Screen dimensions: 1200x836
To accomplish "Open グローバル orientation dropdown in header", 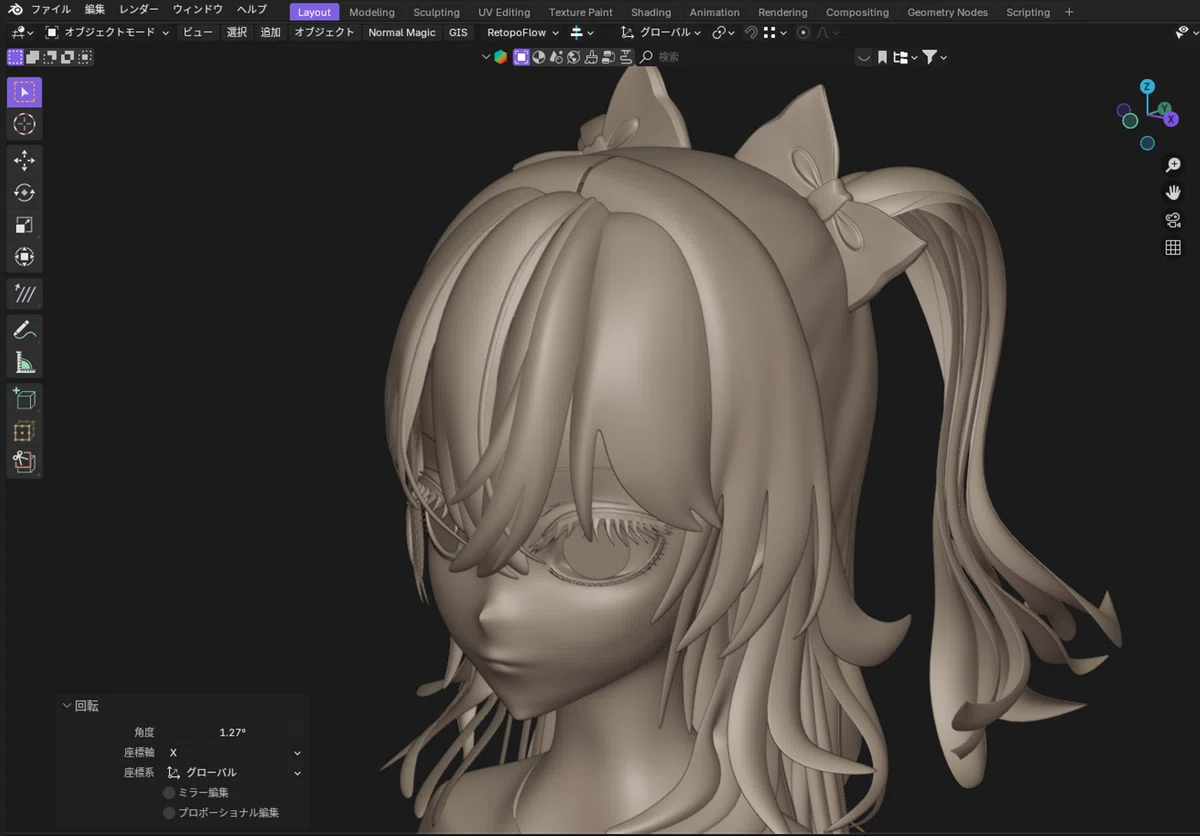I will tap(663, 32).
